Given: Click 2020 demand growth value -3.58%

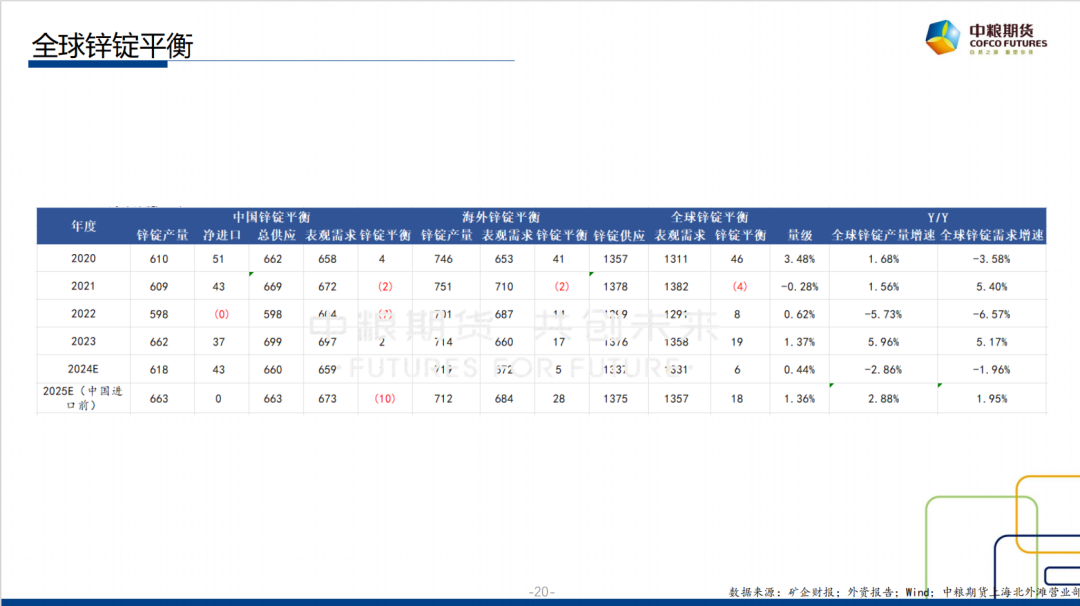Looking at the screenshot, I should (x=992, y=259).
